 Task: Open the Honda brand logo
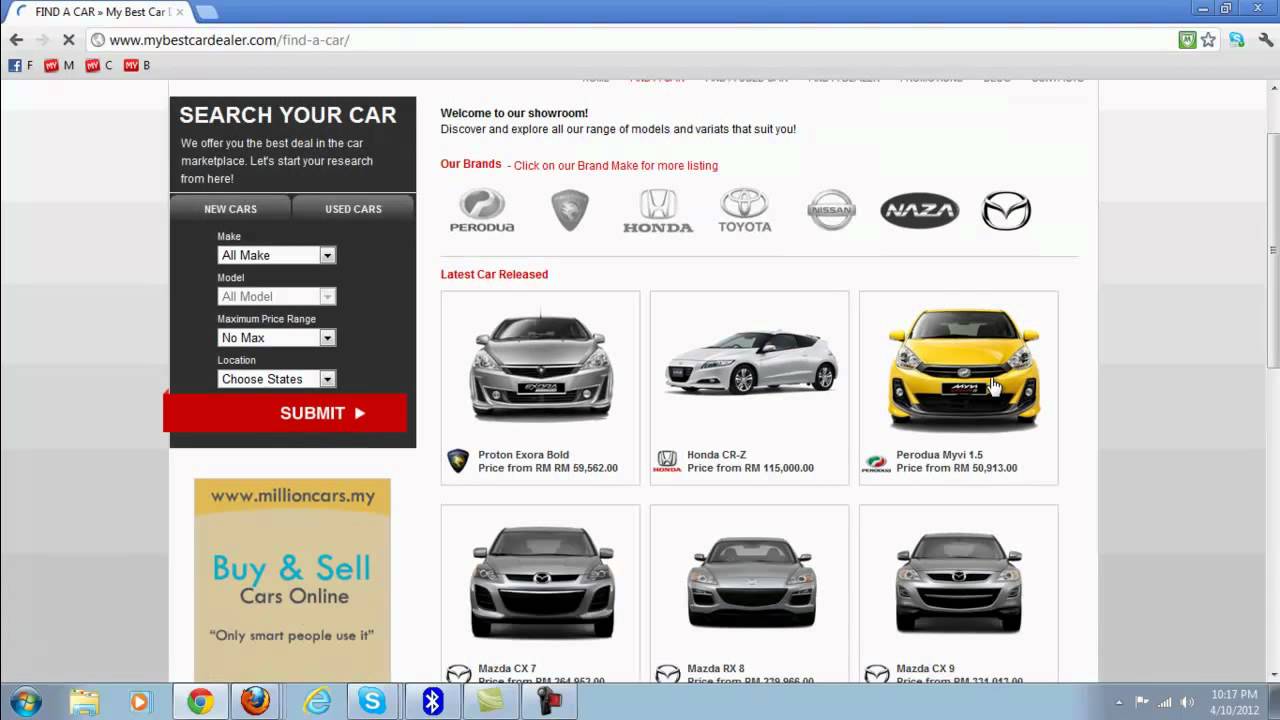(x=658, y=211)
